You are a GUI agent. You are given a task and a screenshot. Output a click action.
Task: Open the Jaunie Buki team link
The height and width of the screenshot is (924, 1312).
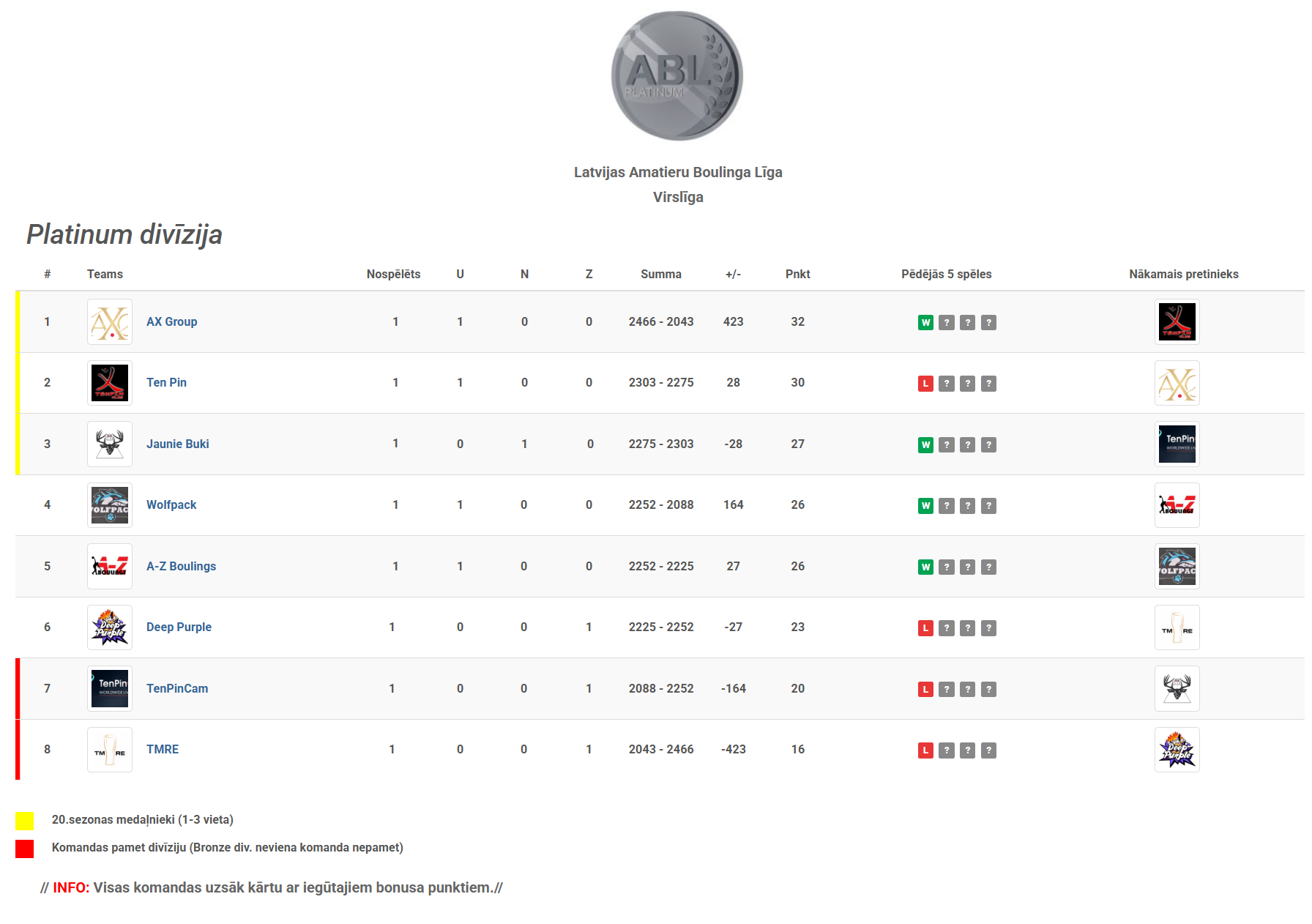pos(177,444)
